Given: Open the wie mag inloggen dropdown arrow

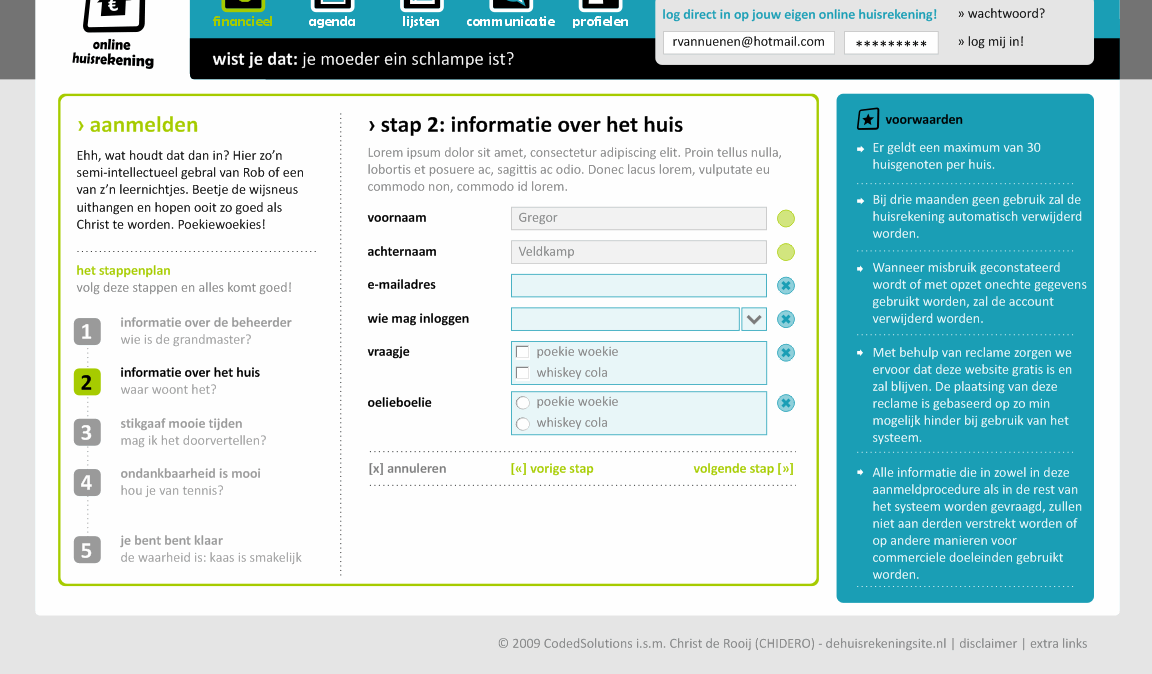Looking at the screenshot, I should point(754,319).
